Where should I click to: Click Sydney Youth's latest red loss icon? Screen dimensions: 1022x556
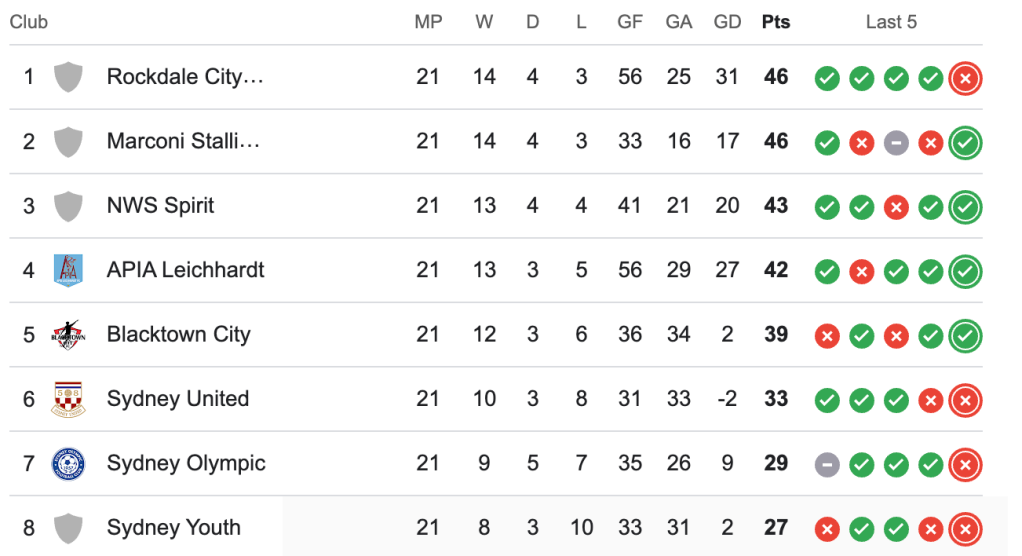point(965,528)
